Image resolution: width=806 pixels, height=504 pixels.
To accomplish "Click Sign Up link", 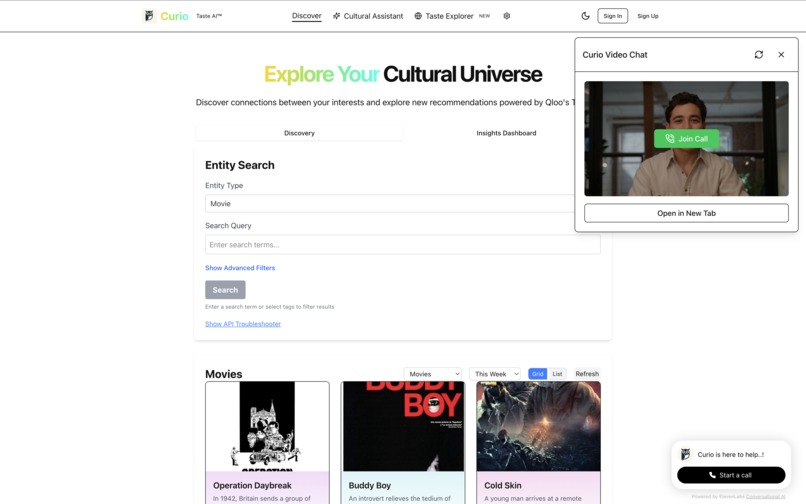I will [648, 16].
